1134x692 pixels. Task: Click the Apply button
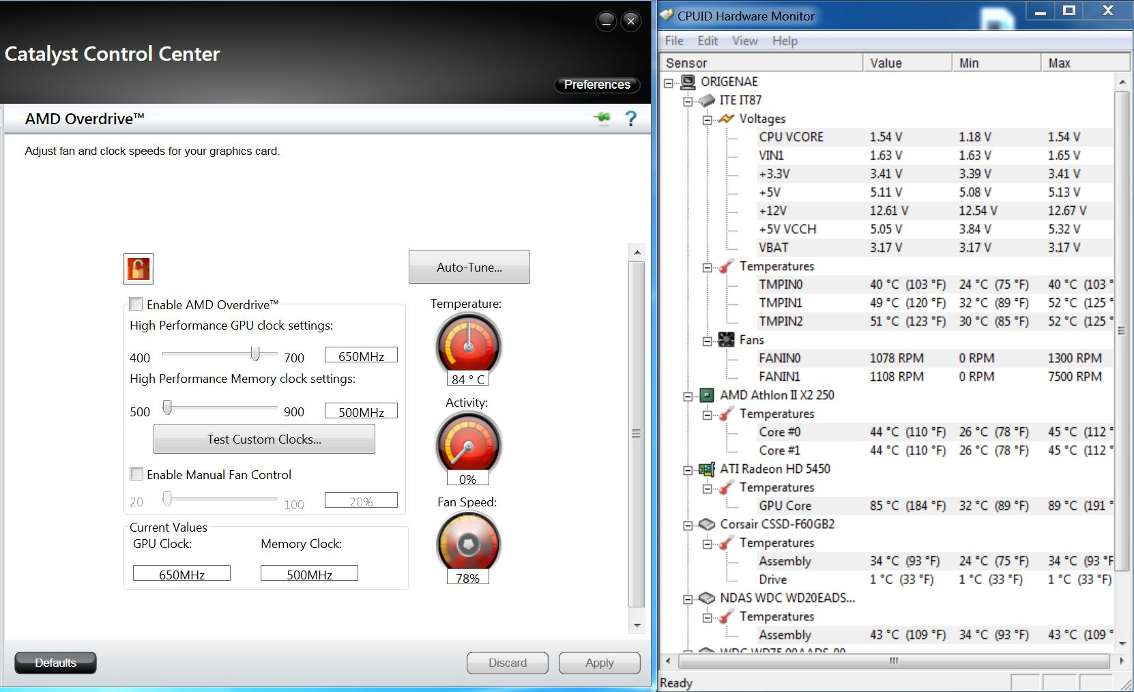[x=600, y=662]
